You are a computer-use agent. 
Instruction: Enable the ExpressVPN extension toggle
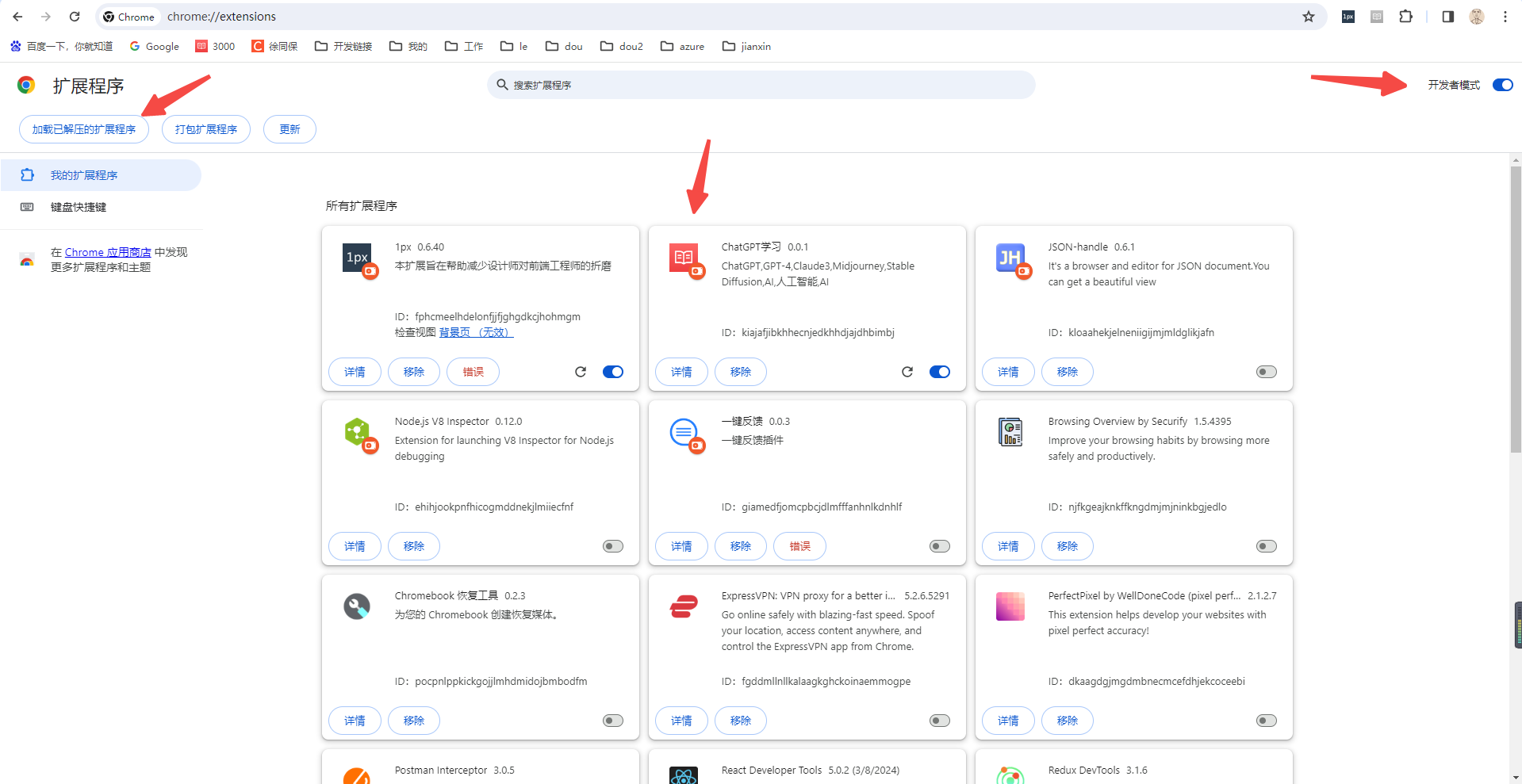point(940,721)
